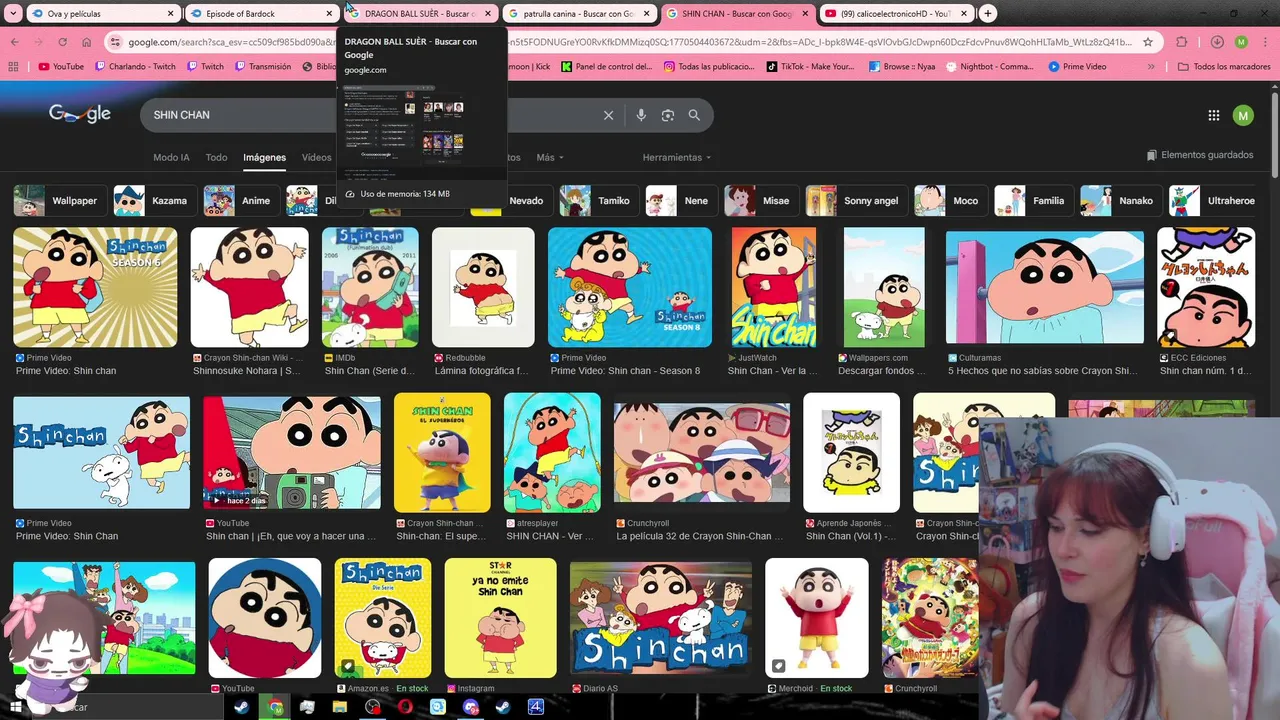Open the first Steam taskbar icon
The height and width of the screenshot is (720, 1280).
[x=241, y=707]
